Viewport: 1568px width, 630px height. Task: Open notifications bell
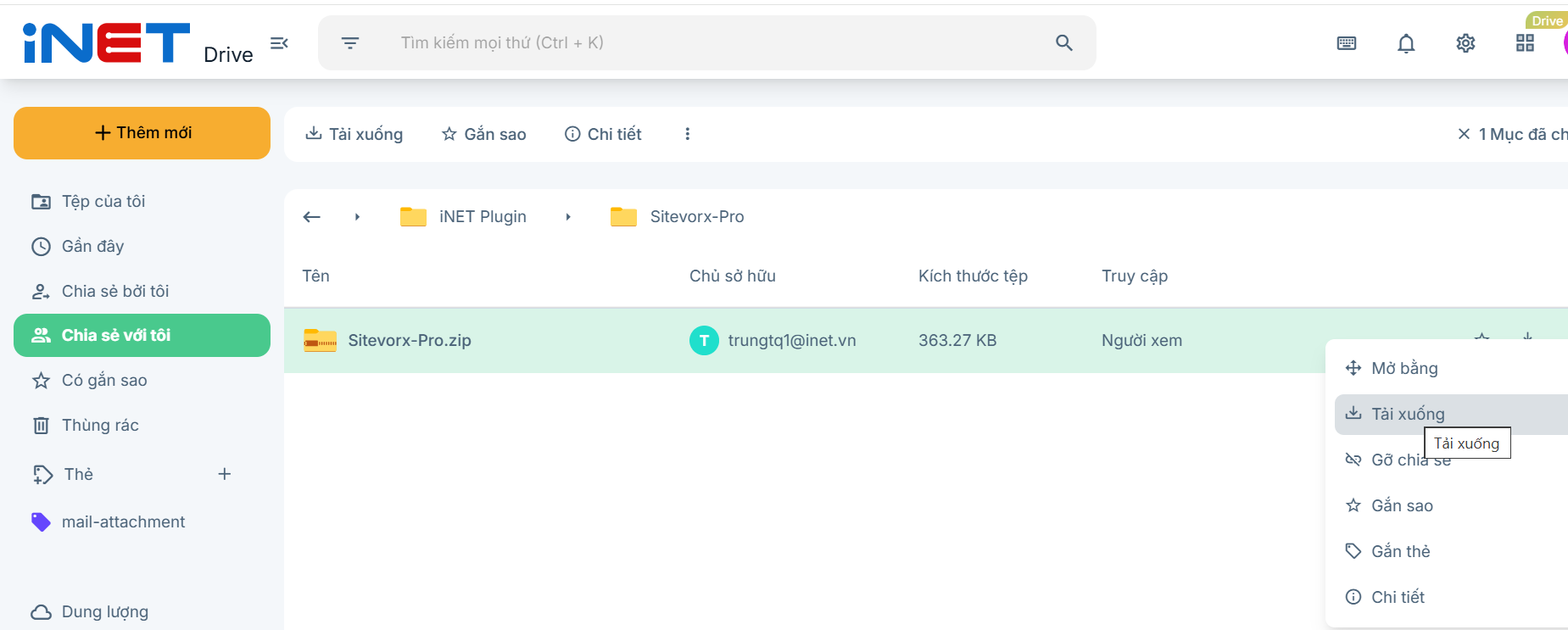click(x=1406, y=43)
